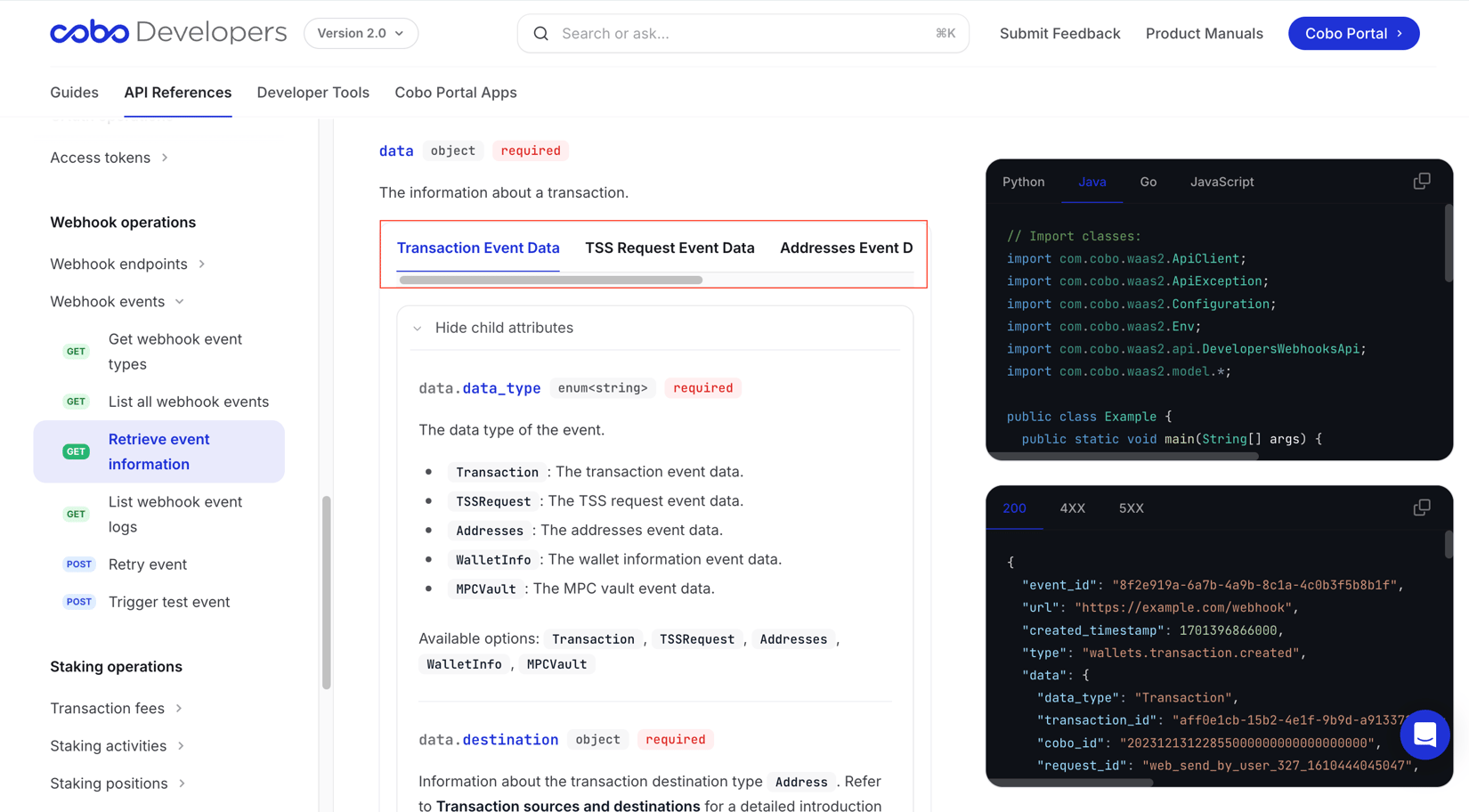Click the data.destination attribute name
Image resolution: width=1469 pixels, height=812 pixels.
(x=489, y=740)
